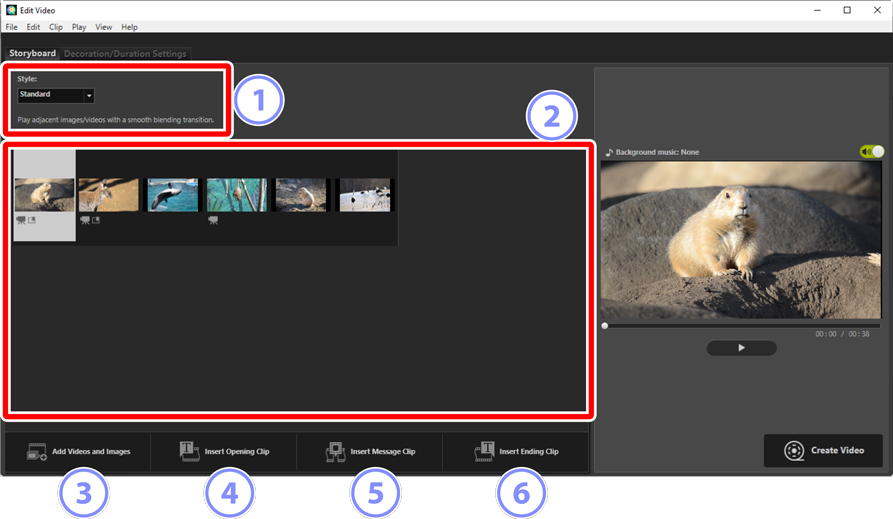The width and height of the screenshot is (893, 519).
Task: Click the Create Video reel icon
Action: [x=793, y=451]
